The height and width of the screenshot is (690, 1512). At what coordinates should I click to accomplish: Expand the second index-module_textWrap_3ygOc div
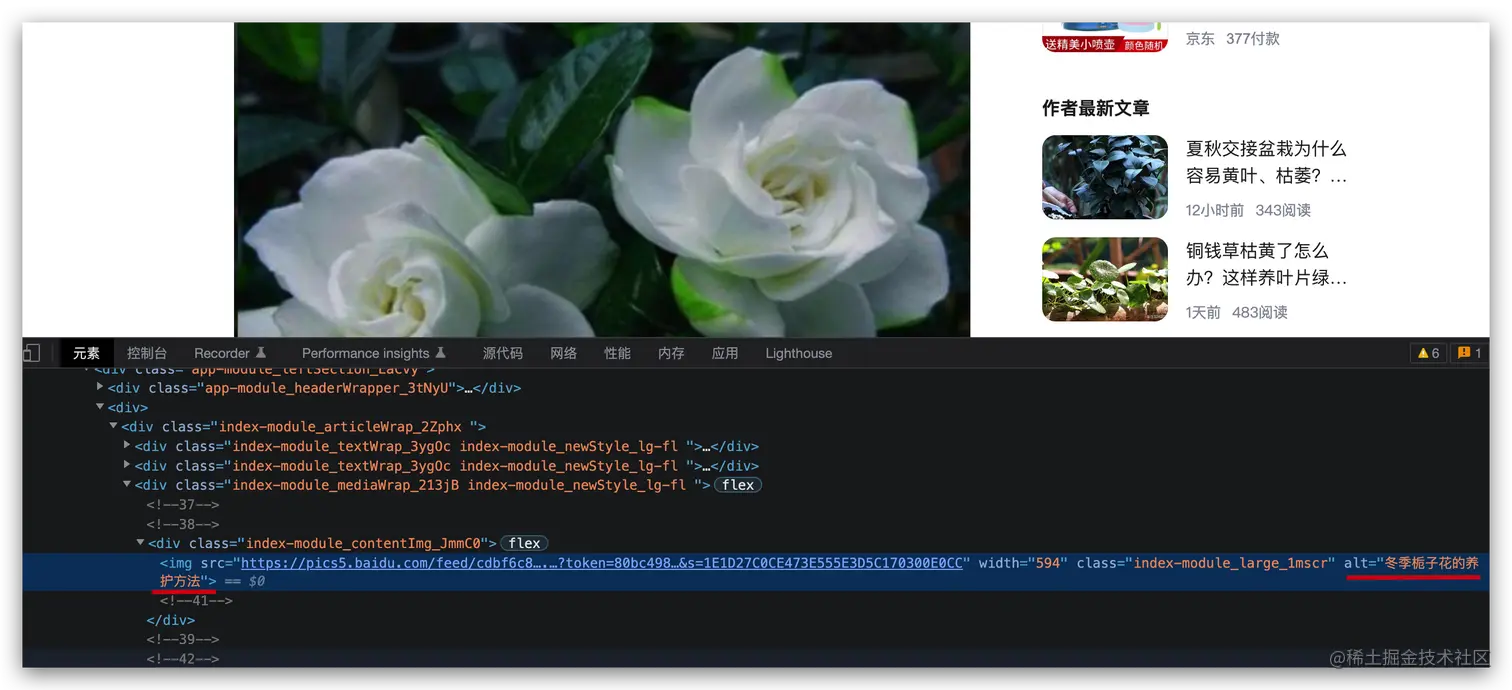127,465
